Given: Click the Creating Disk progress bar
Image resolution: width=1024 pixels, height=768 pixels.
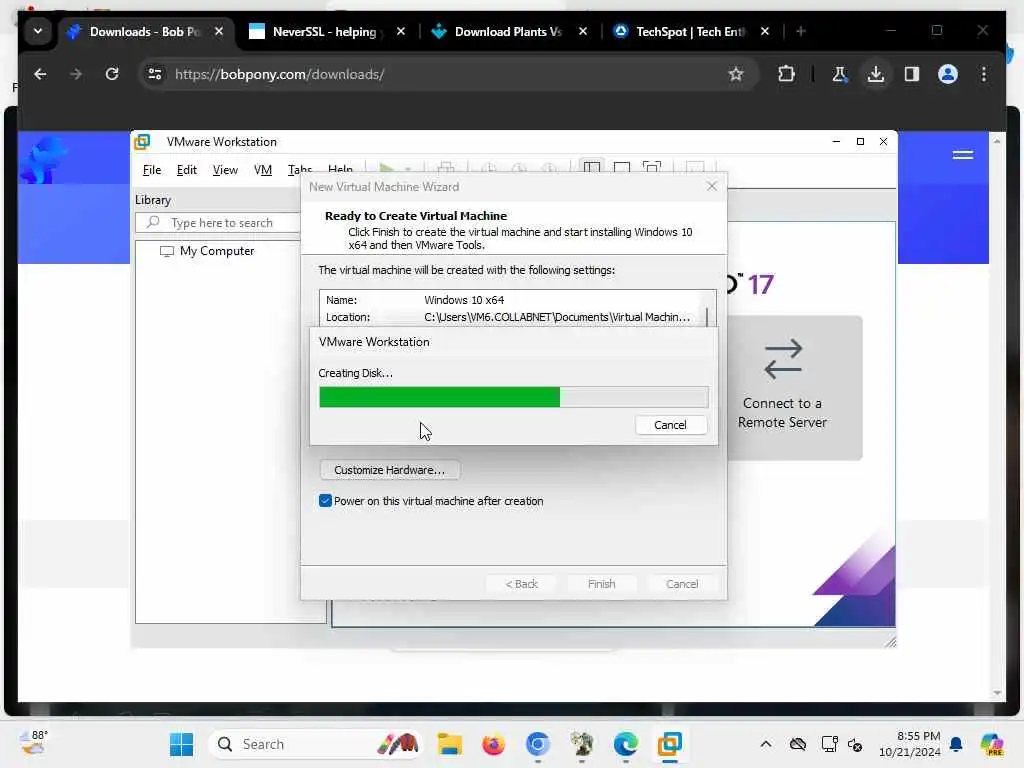Looking at the screenshot, I should (513, 397).
